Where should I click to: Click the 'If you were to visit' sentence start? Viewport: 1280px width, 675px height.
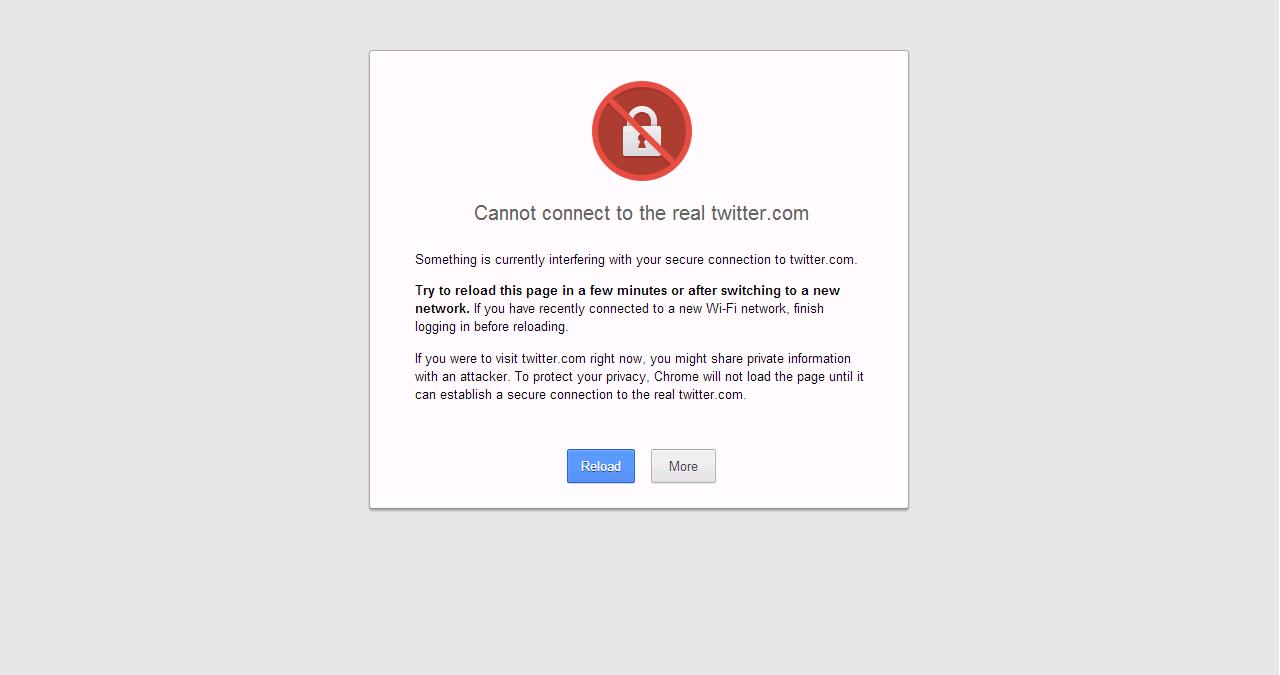466,359
